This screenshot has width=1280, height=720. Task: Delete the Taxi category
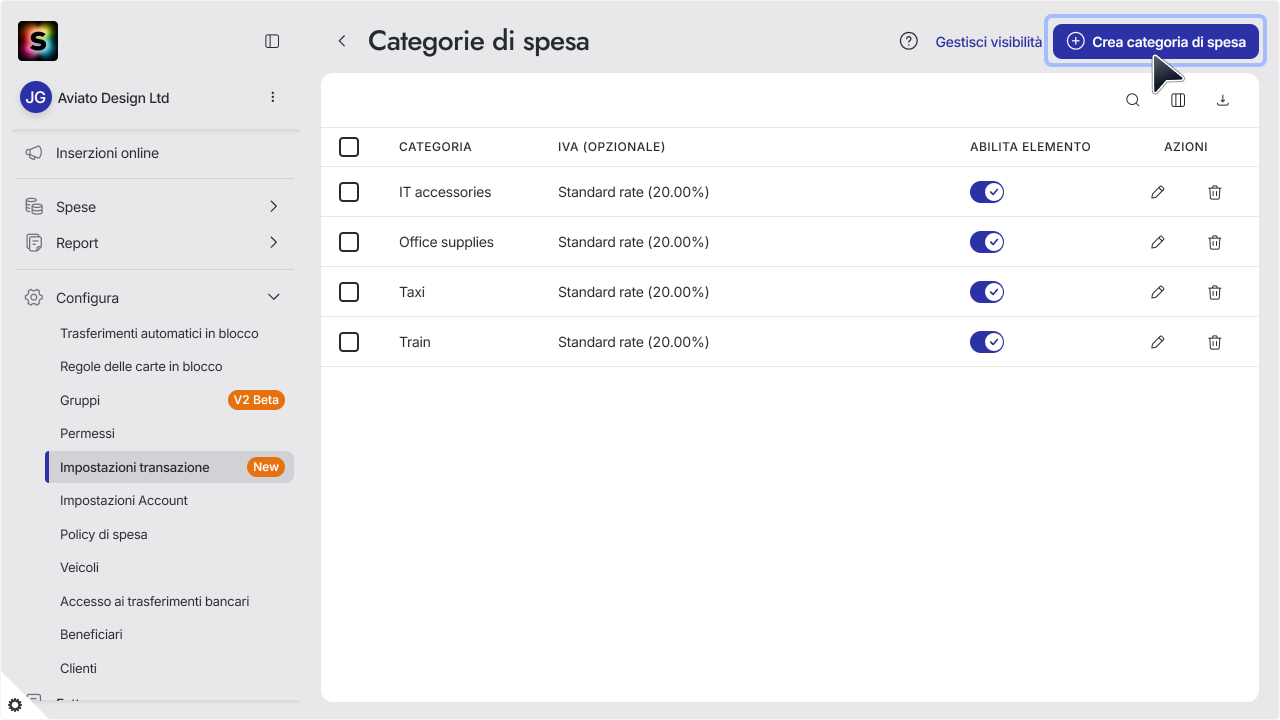pos(1215,292)
